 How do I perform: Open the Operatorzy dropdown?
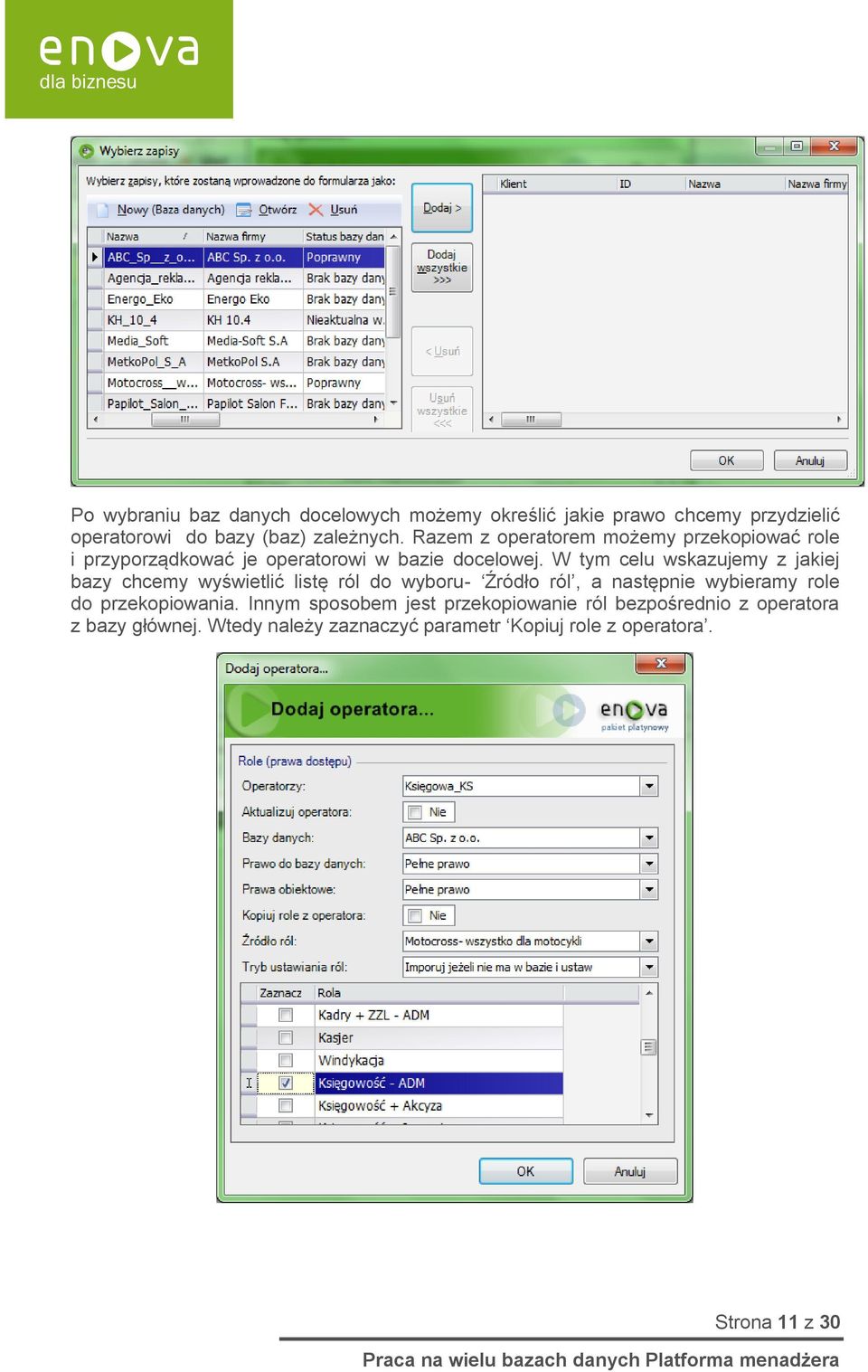click(649, 787)
